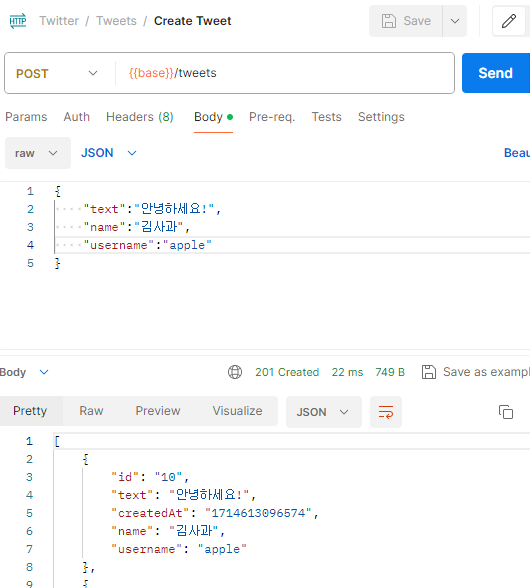Open the Settings tab
The image size is (530, 588).
381,117
